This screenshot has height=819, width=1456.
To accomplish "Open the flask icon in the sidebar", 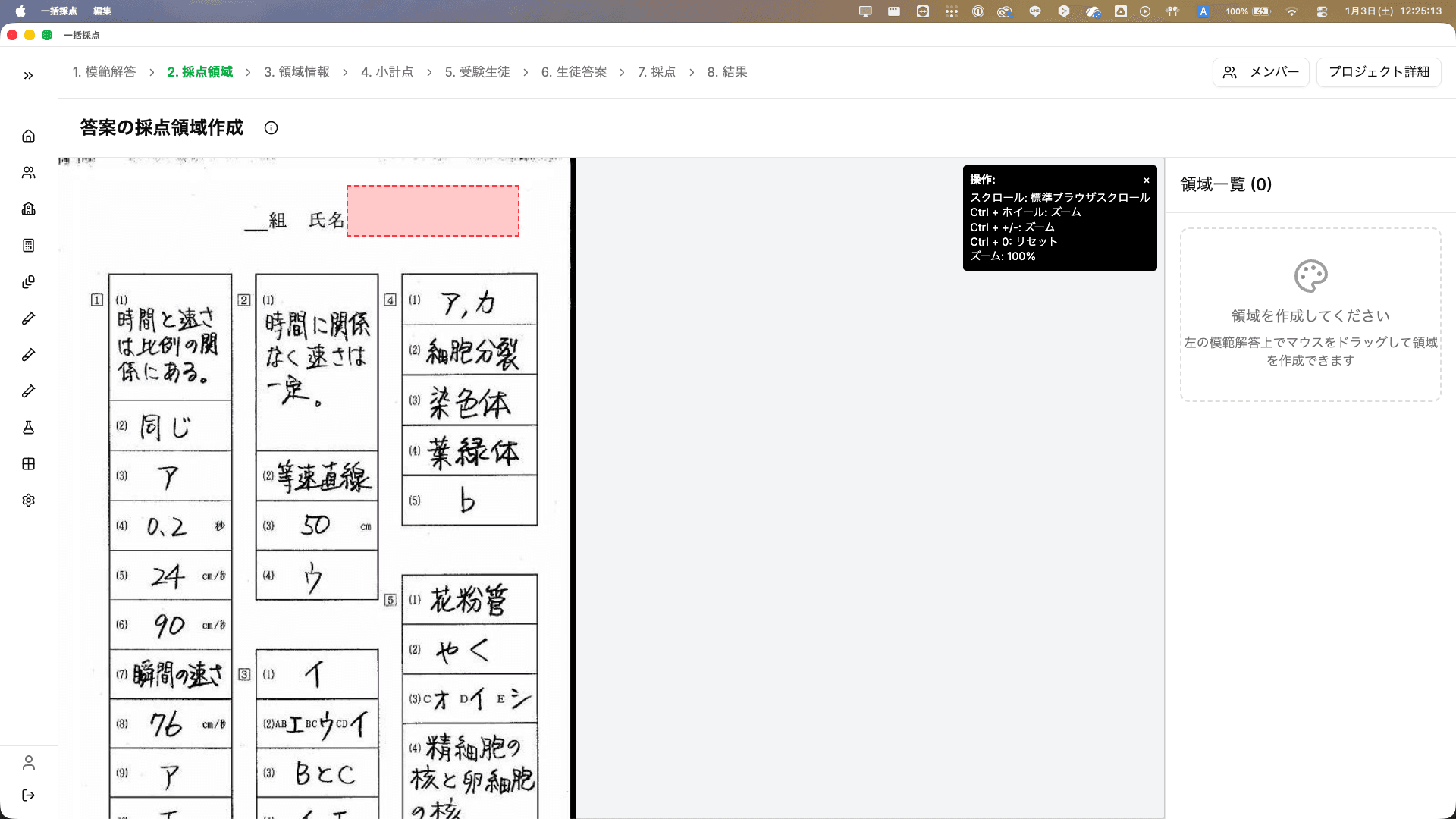I will tap(28, 427).
